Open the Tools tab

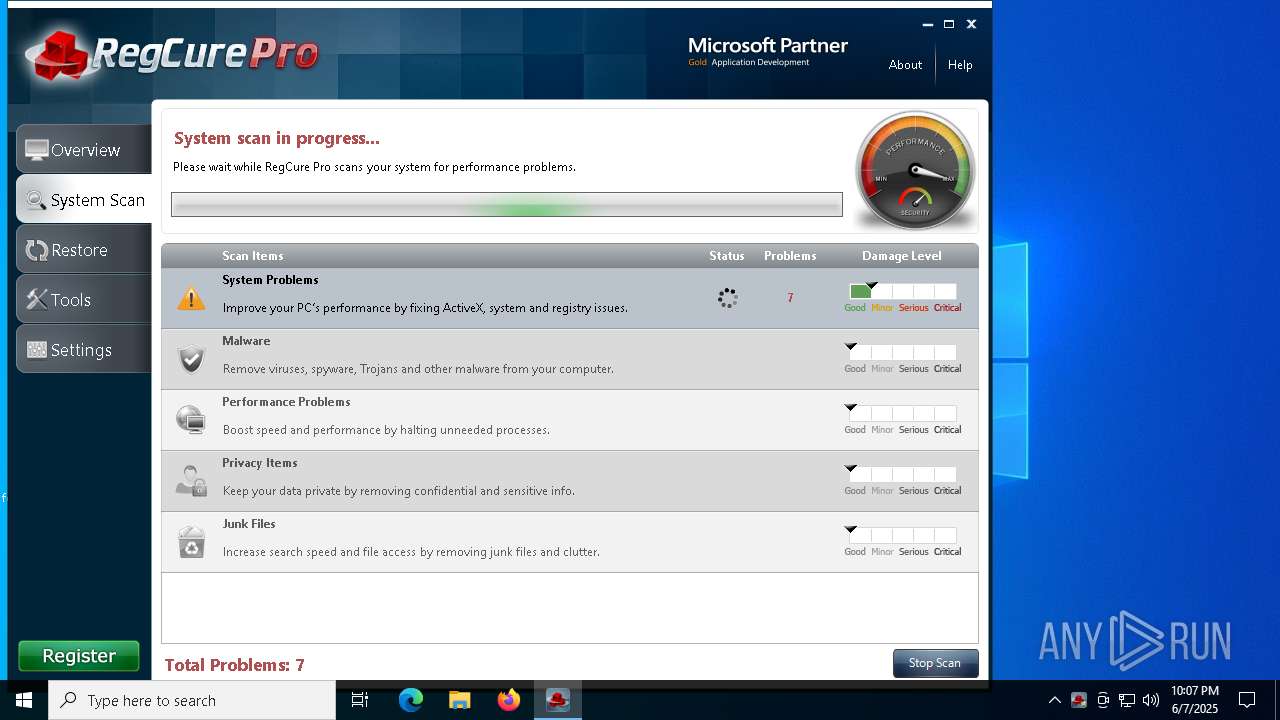tap(84, 299)
